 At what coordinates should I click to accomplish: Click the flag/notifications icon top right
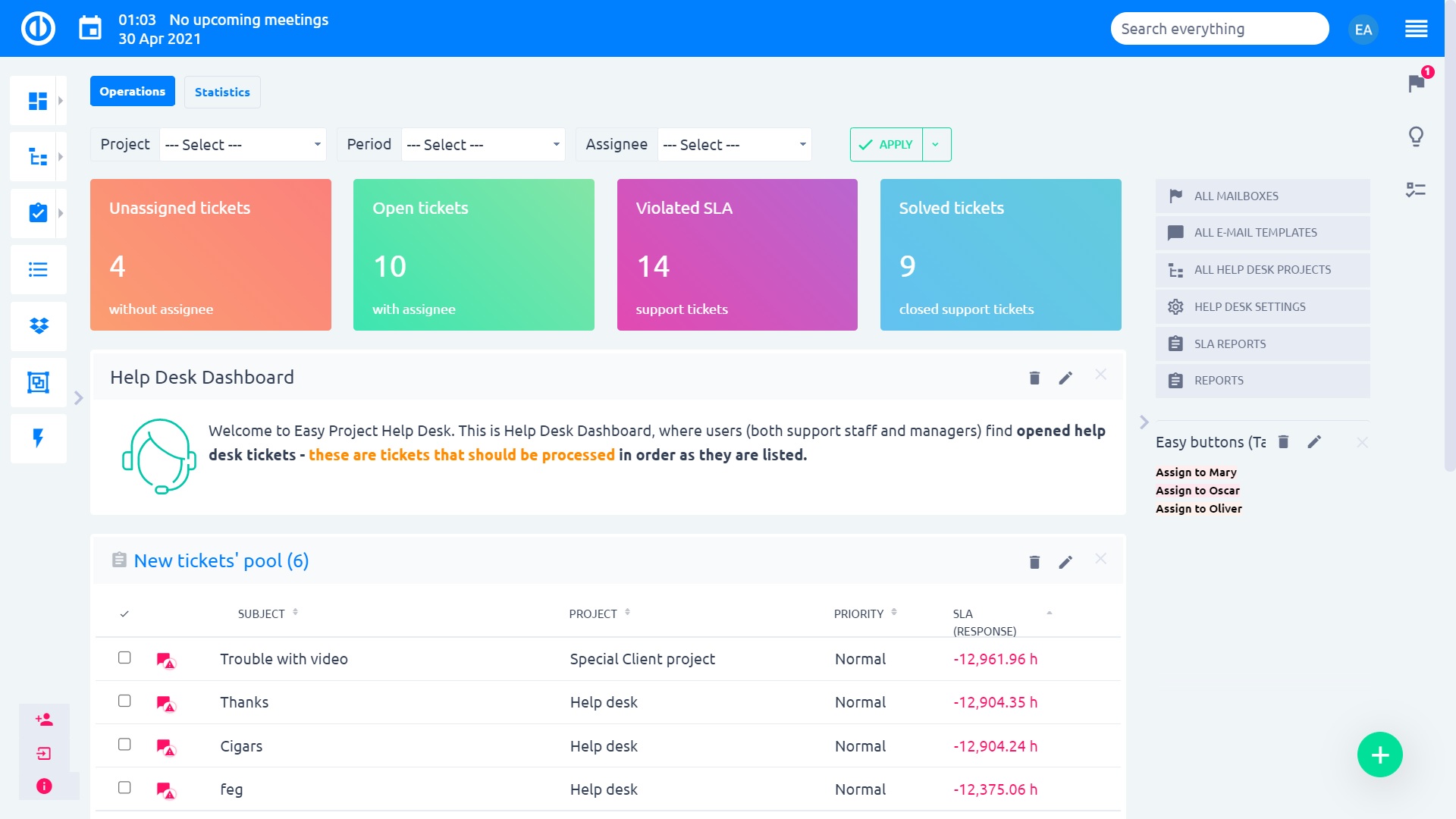point(1417,83)
